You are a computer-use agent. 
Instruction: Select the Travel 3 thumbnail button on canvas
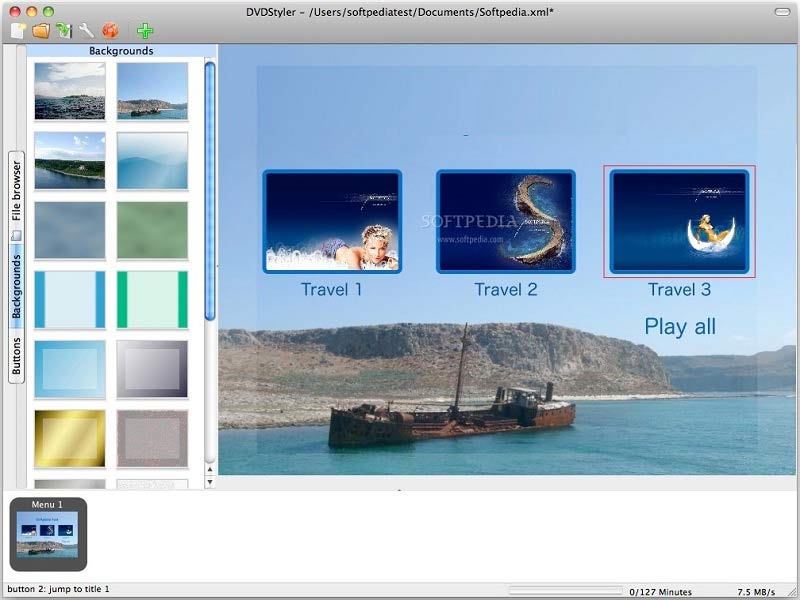[x=679, y=221]
